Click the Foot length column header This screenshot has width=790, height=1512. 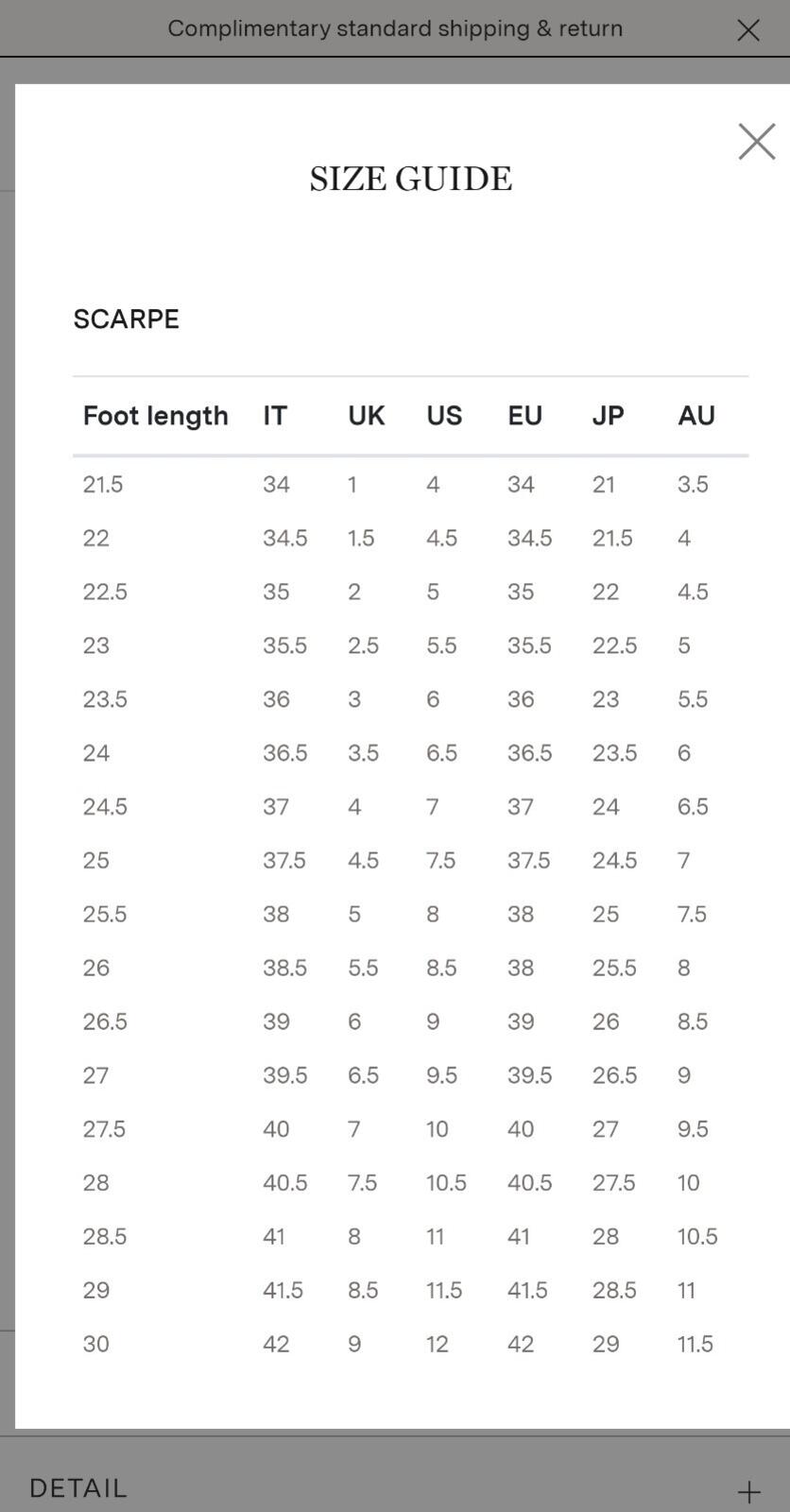click(x=156, y=416)
